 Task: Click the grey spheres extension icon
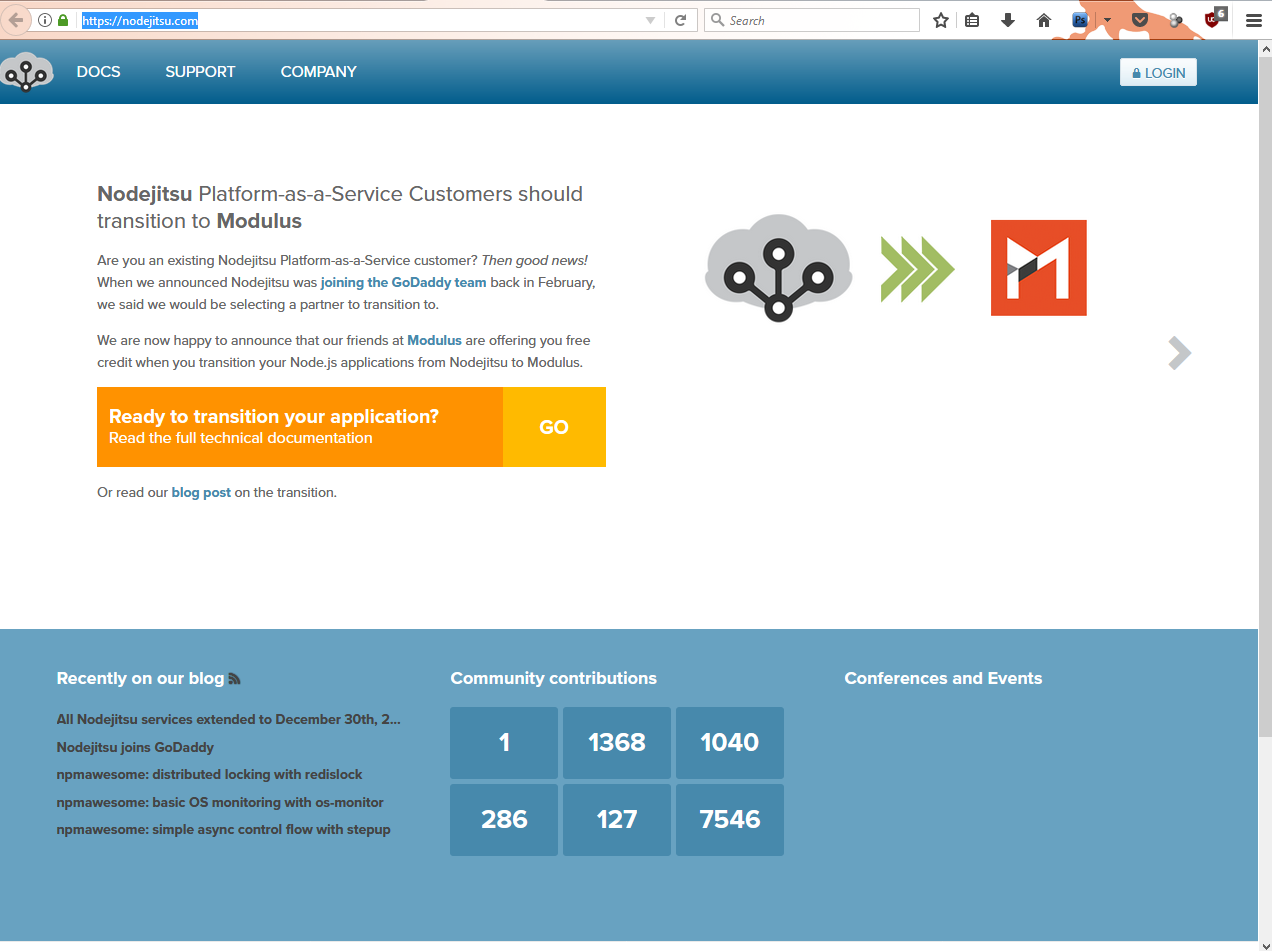tap(1175, 20)
